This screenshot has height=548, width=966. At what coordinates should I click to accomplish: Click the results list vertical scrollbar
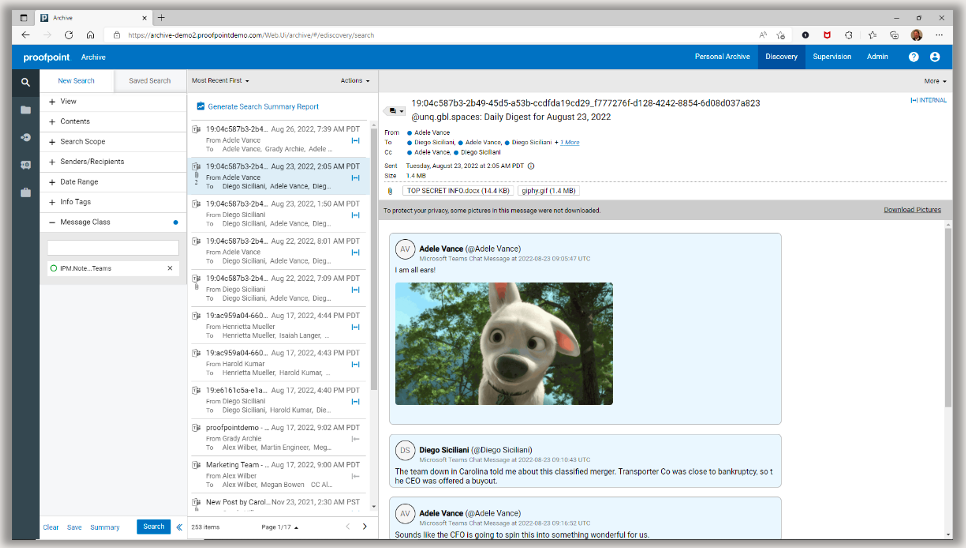click(x=373, y=259)
